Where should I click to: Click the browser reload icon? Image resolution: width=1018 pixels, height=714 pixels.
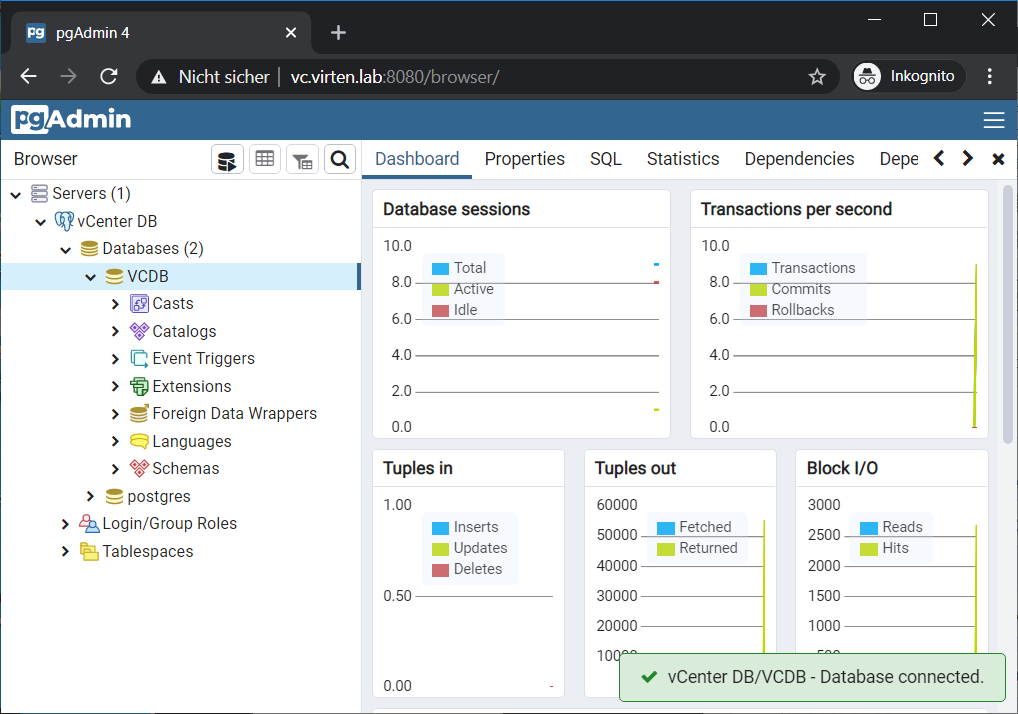(x=108, y=77)
